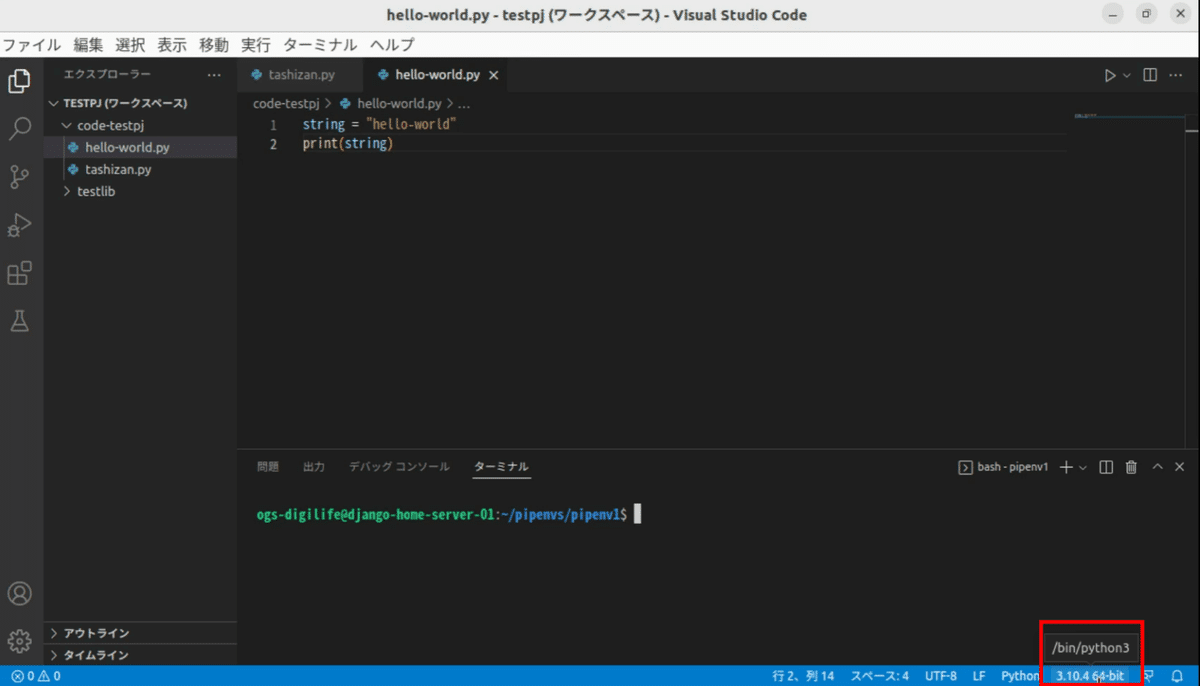Image resolution: width=1200 pixels, height=686 pixels.
Task: Change indentation via スペース: 4
Action: (x=880, y=676)
